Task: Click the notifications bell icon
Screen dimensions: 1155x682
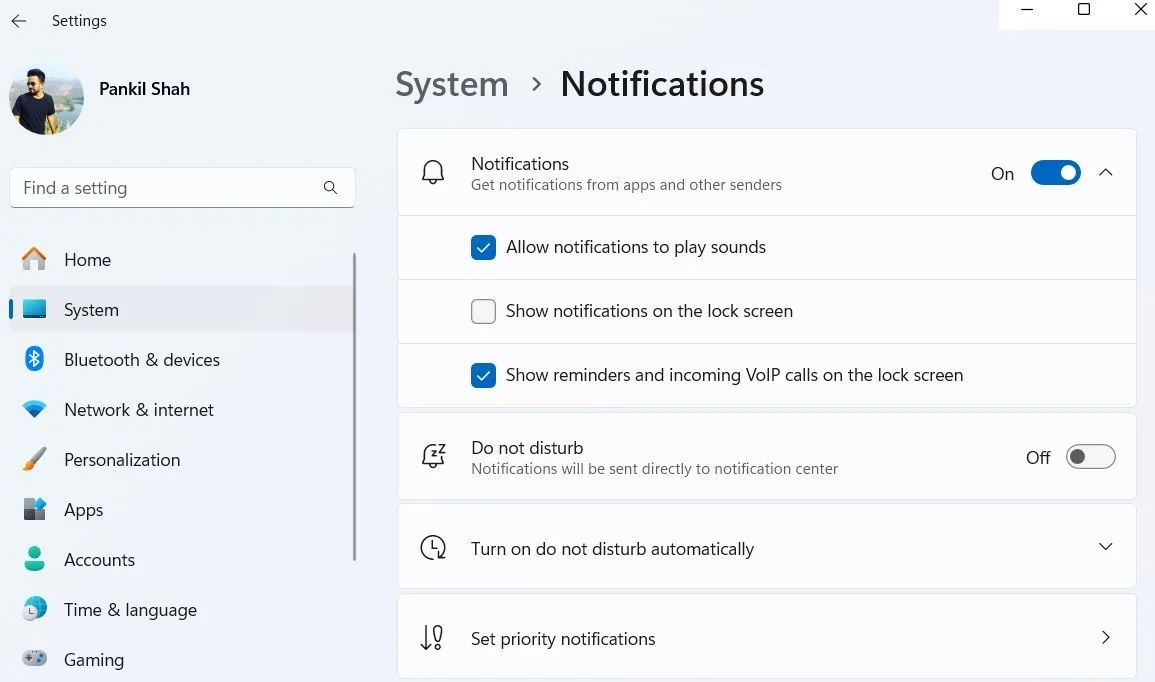Action: coord(433,172)
